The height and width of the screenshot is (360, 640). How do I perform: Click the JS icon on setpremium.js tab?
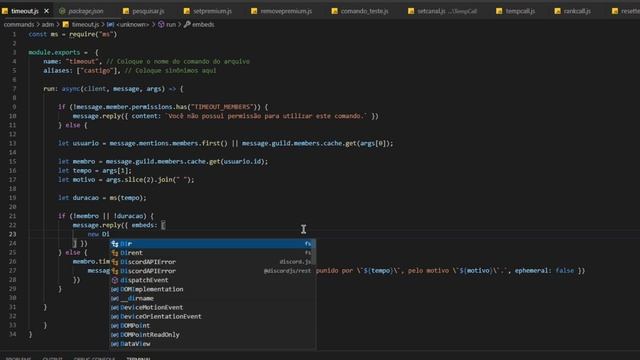point(187,11)
